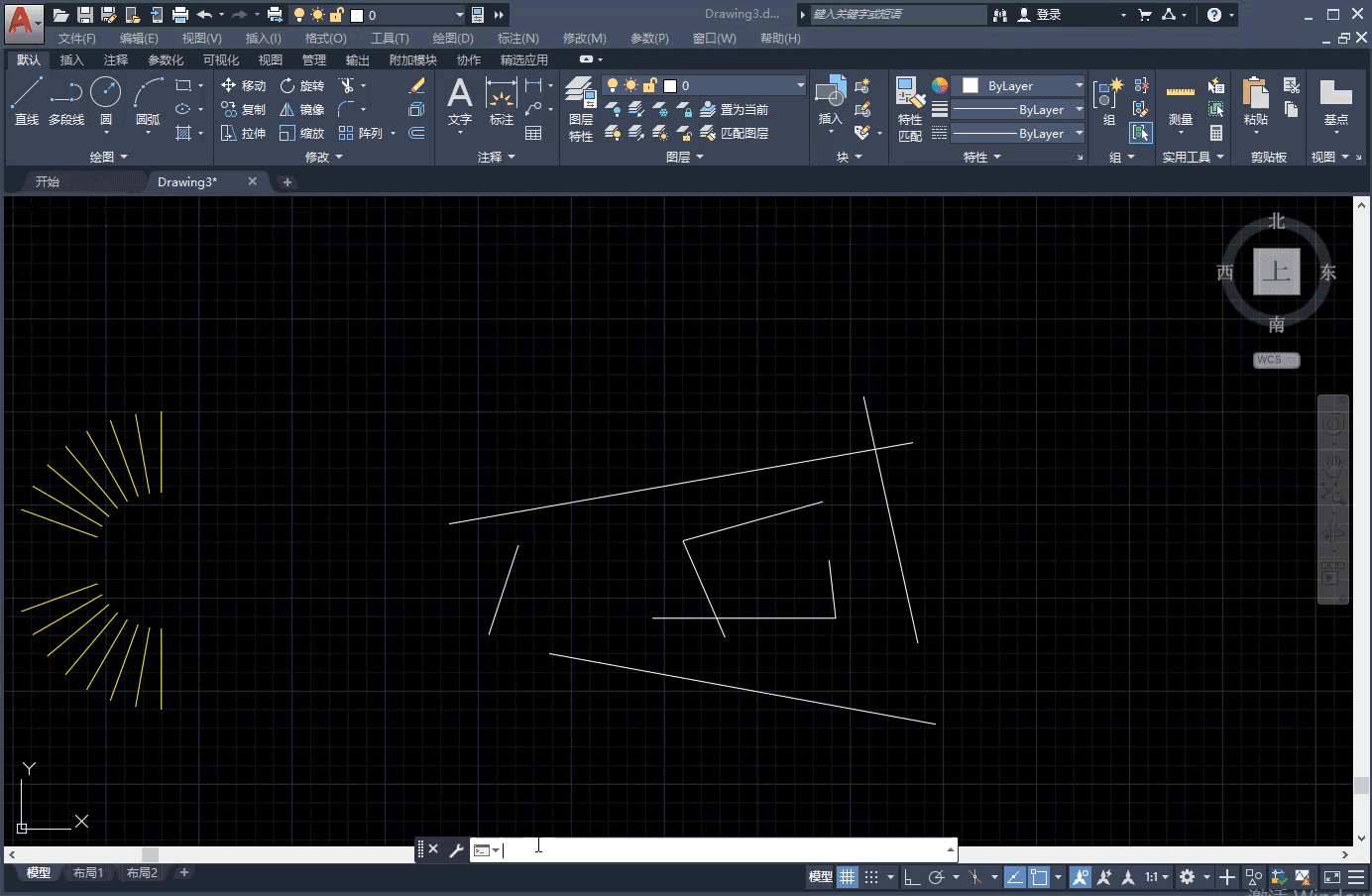Click the Match Properties (特性匹配) icon
Image resolution: width=1372 pixels, height=896 pixels.
click(x=910, y=109)
